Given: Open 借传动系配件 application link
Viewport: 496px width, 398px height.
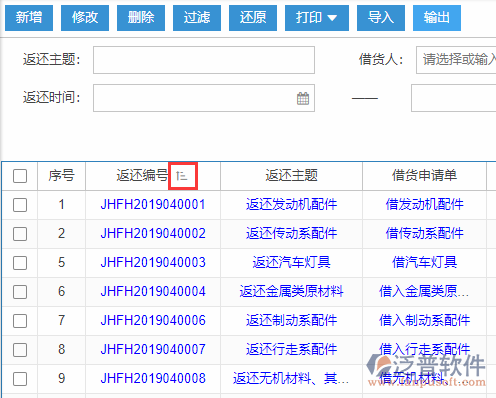Looking at the screenshot, I should click(x=424, y=233).
